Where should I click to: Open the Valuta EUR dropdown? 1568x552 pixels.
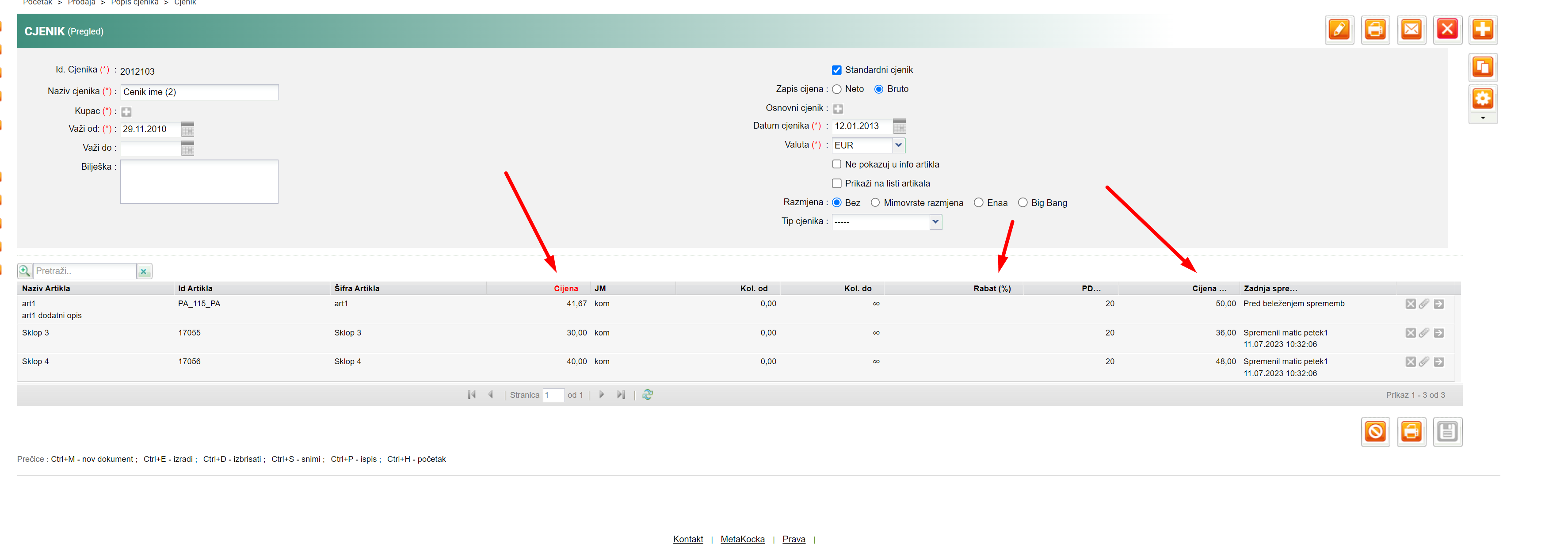[898, 145]
